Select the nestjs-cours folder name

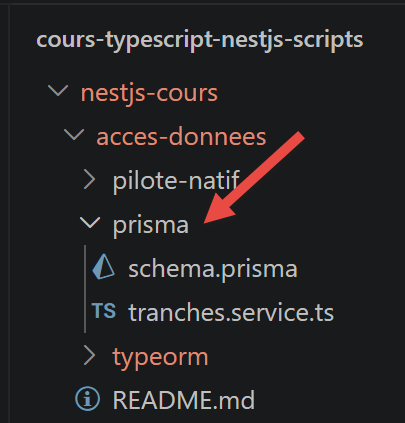(x=149, y=93)
